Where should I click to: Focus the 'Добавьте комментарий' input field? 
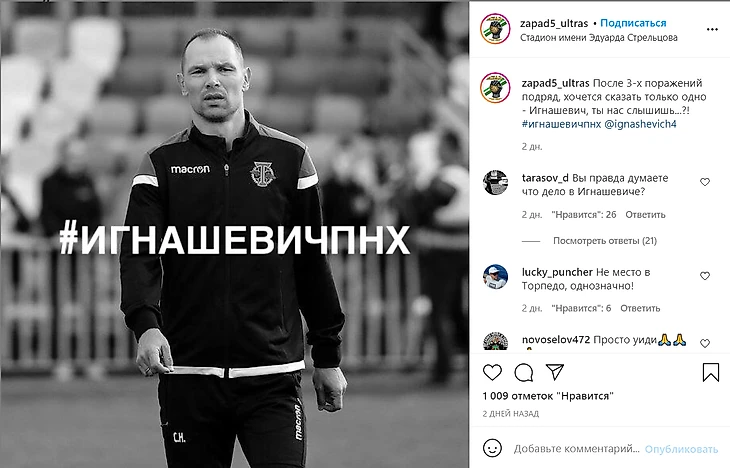point(576,449)
